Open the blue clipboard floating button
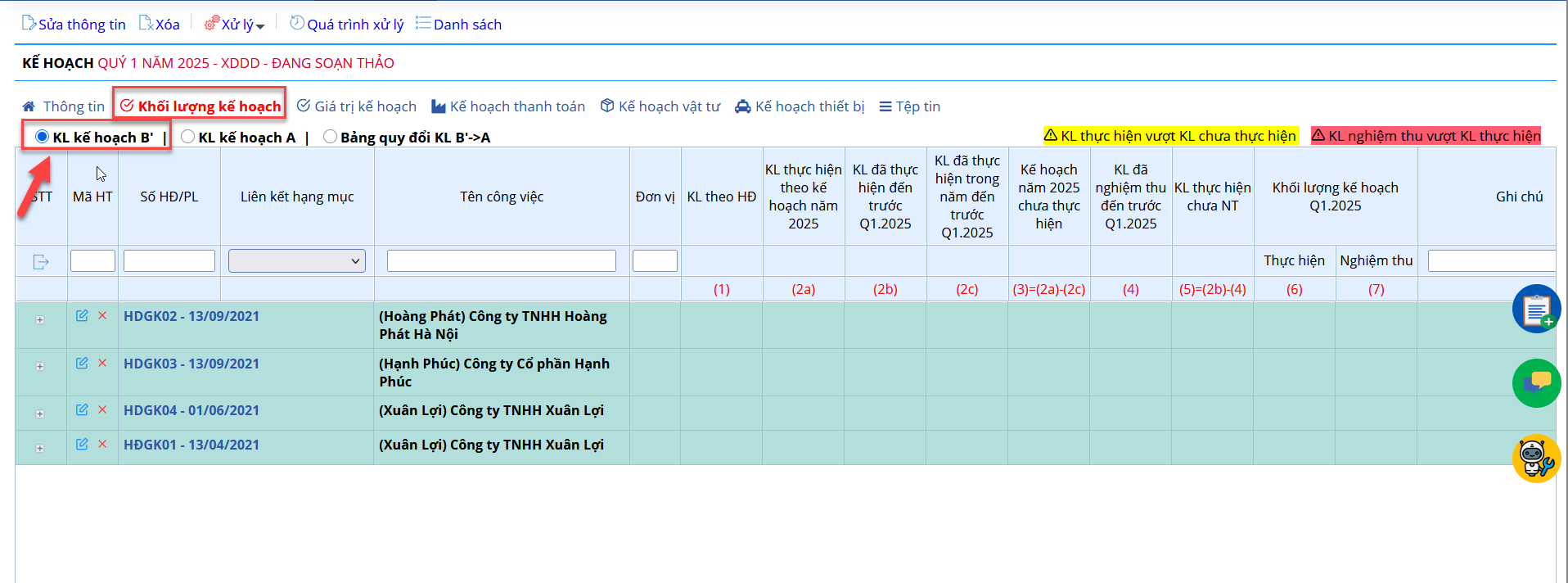Image resolution: width=1568 pixels, height=583 pixels. tap(1536, 309)
